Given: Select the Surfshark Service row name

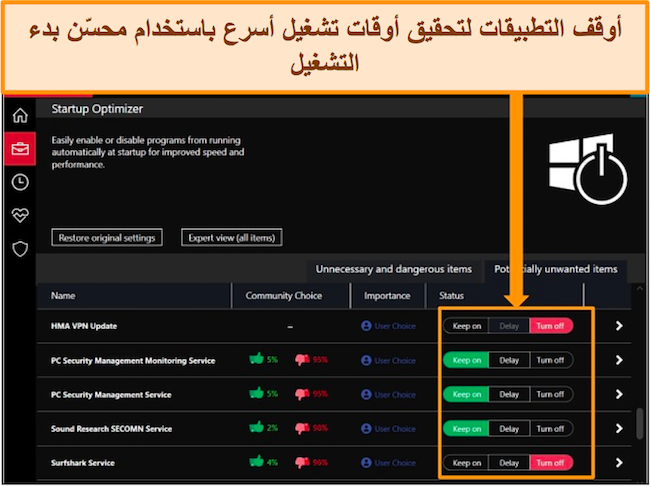Looking at the screenshot, I should (83, 463).
